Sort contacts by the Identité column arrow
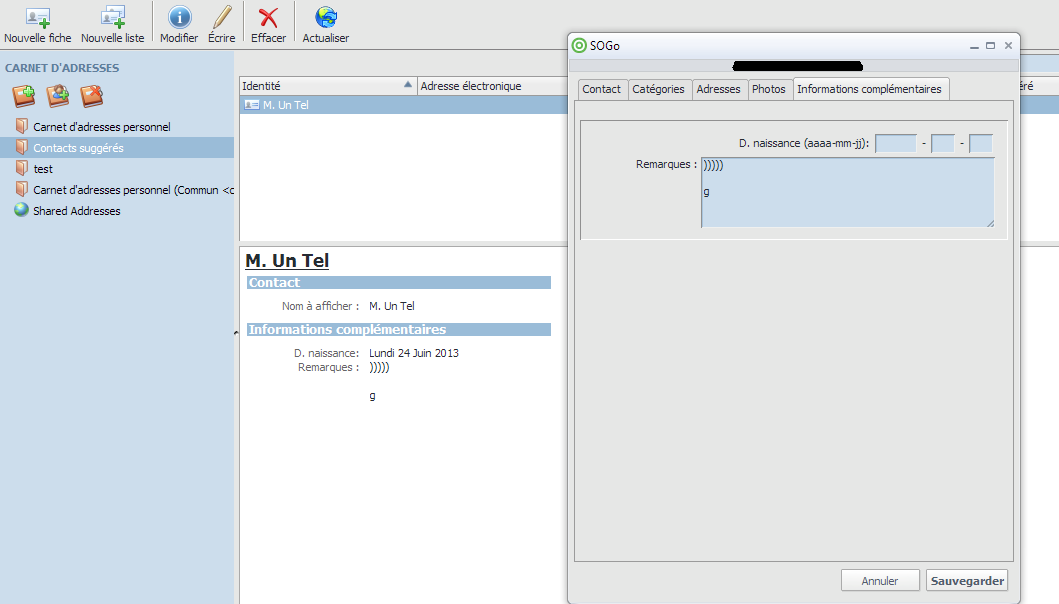The height and width of the screenshot is (604, 1059). [x=407, y=86]
